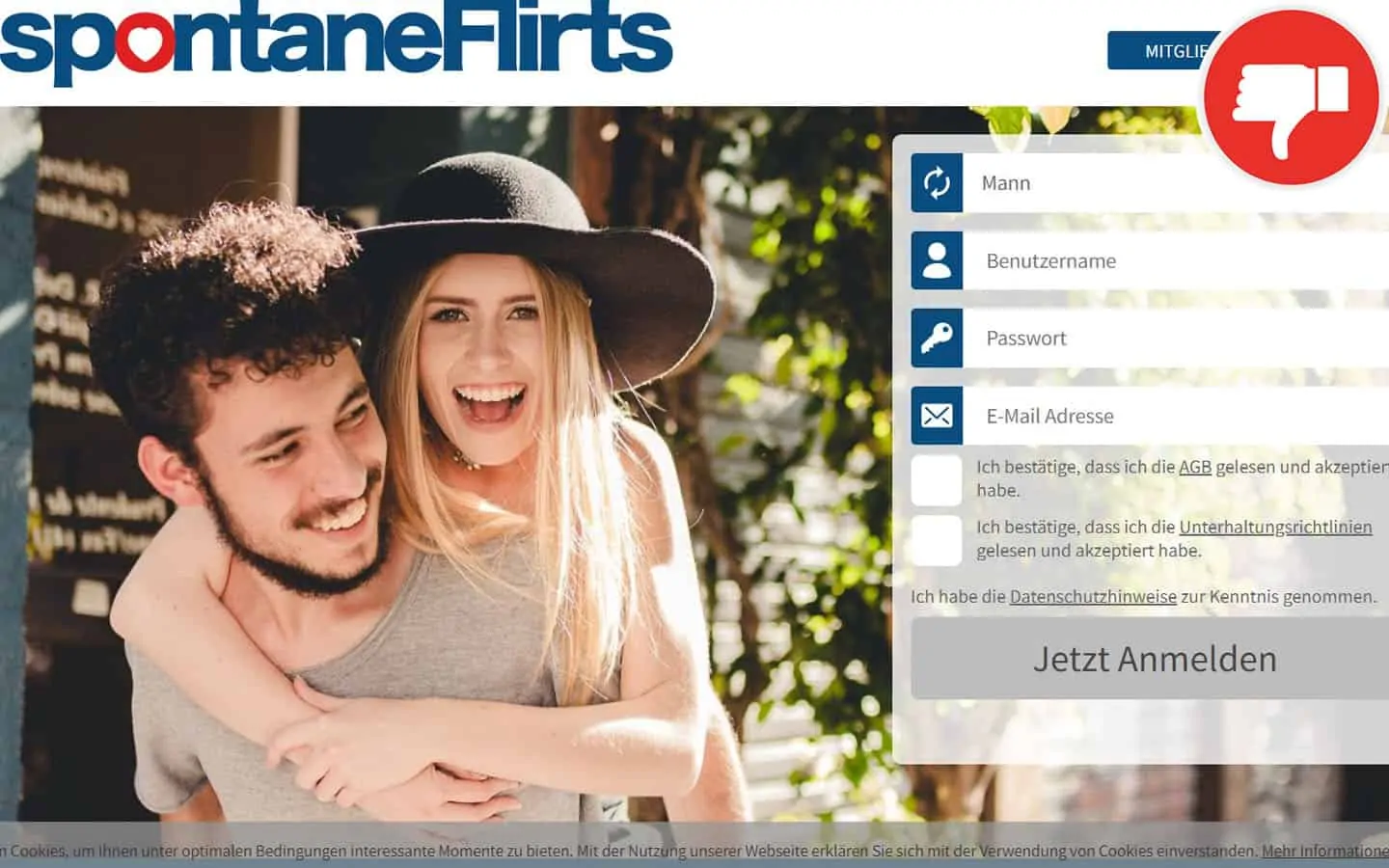Follow the Datenschutzhinweise link

[1092, 597]
